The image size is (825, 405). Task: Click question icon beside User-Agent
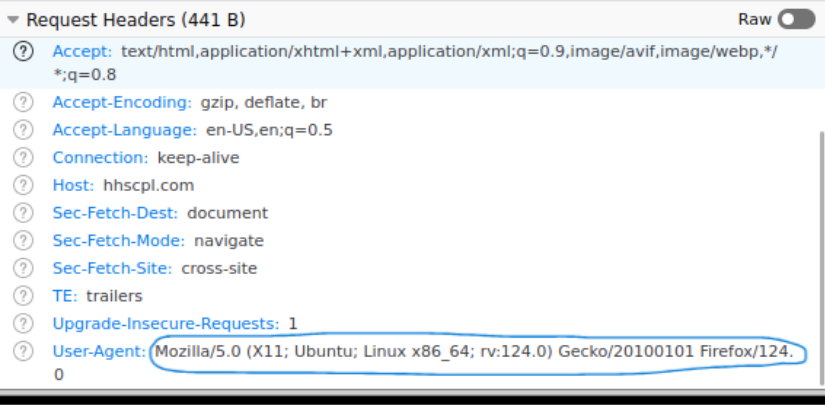(23, 352)
